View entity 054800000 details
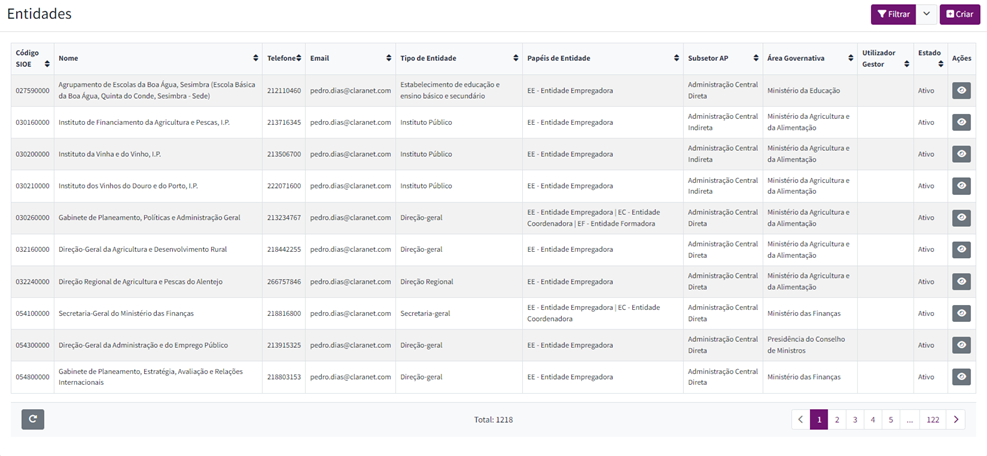 [961, 377]
